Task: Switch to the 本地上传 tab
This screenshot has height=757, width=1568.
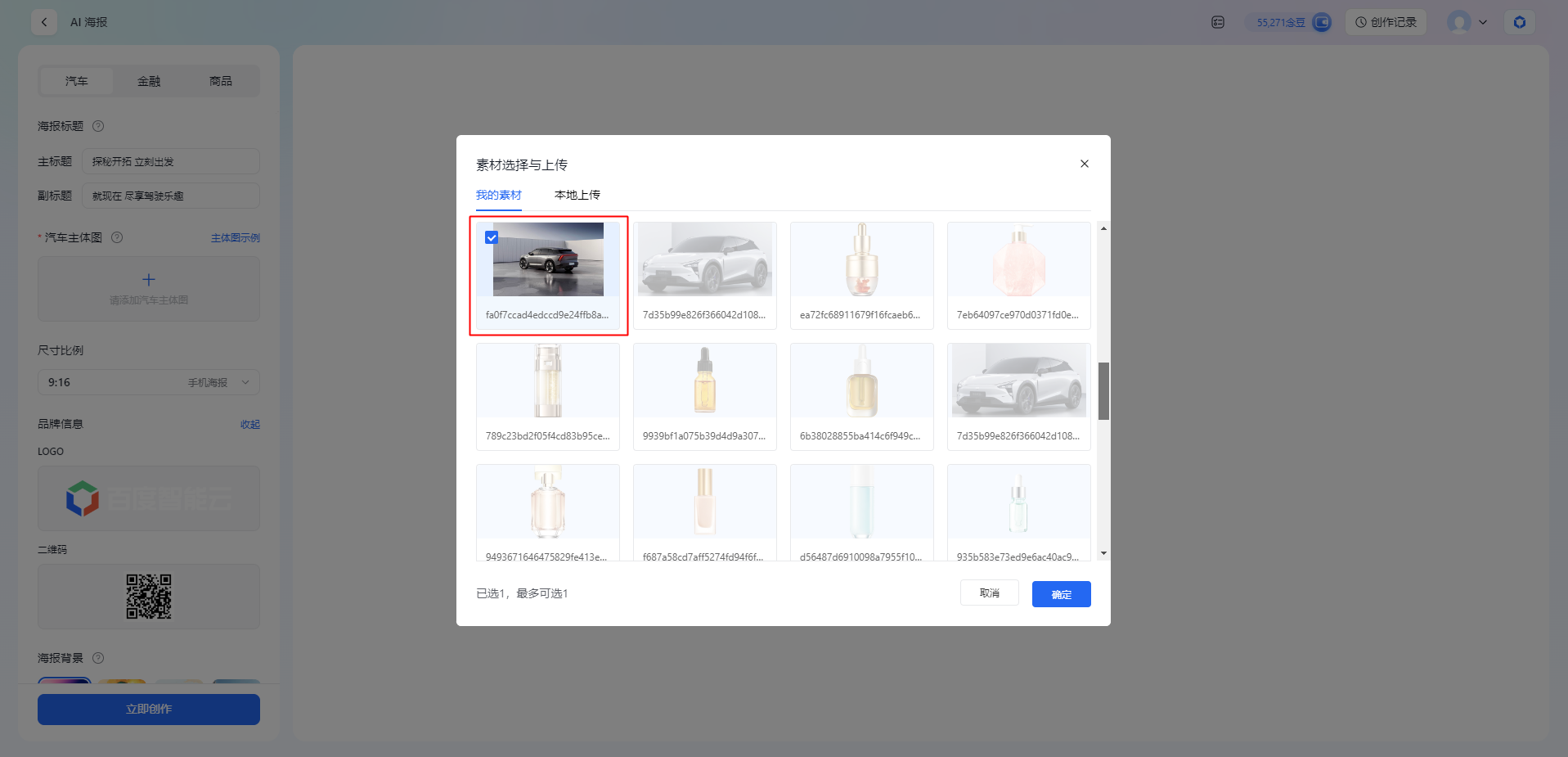Action: (x=577, y=195)
